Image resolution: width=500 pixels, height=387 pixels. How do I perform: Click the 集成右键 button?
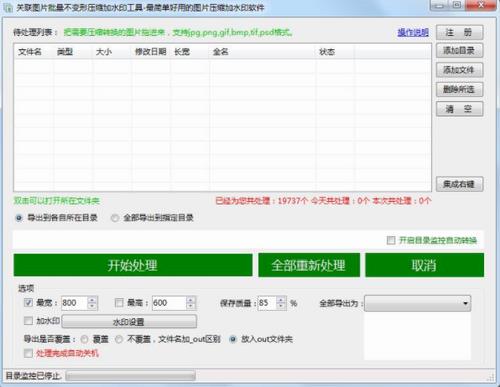point(459,184)
